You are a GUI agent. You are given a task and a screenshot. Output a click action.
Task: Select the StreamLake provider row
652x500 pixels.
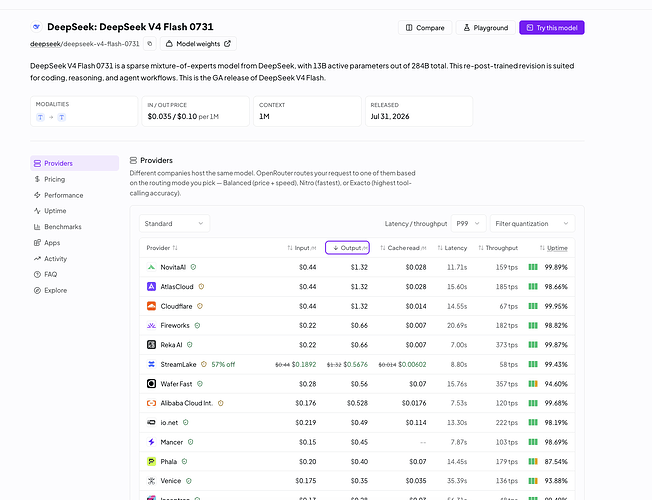pyautogui.click(x=357, y=364)
